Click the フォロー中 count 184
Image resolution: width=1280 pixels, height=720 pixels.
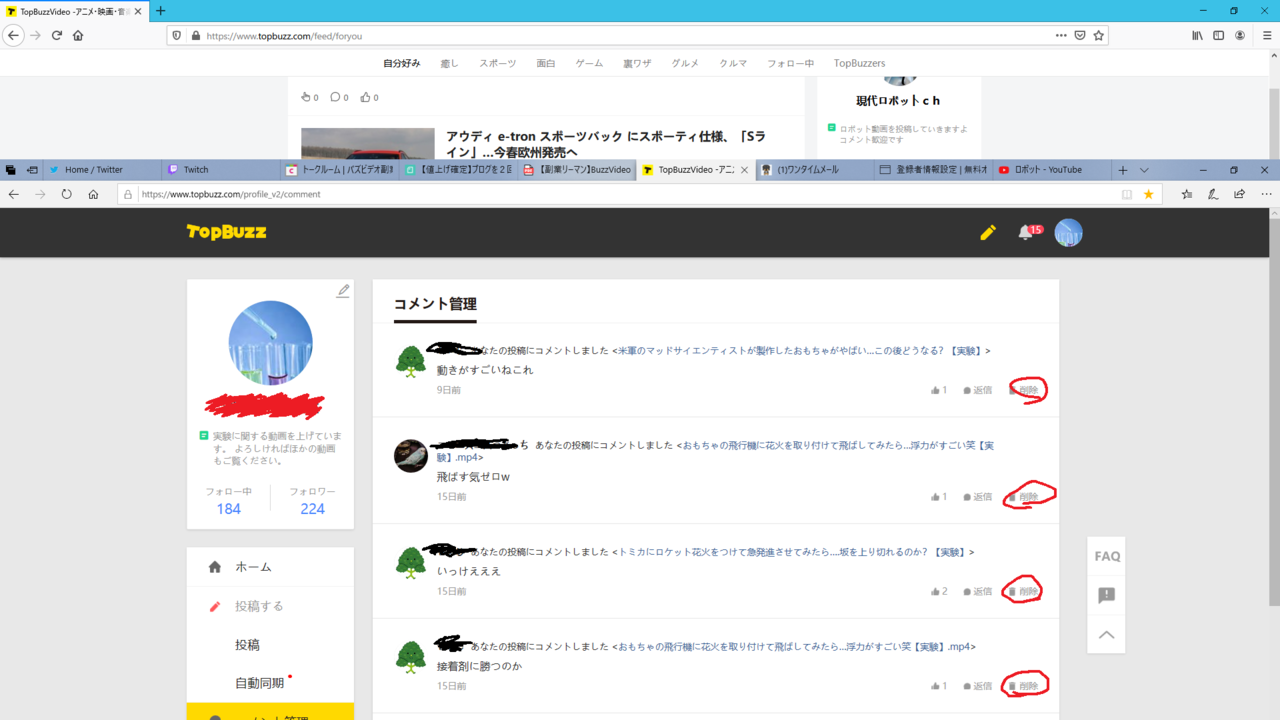click(x=228, y=509)
